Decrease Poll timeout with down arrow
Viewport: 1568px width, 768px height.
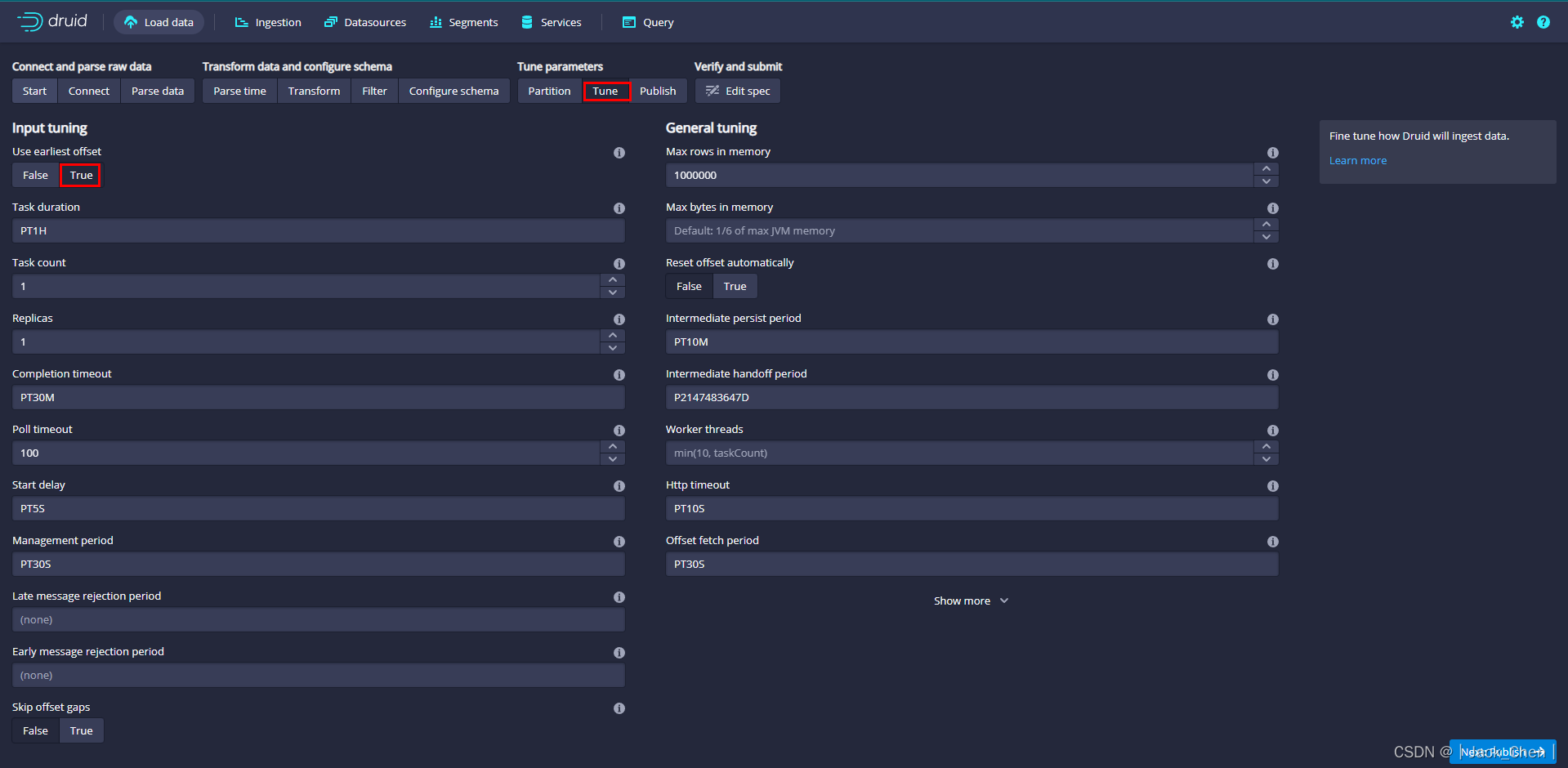tap(613, 459)
